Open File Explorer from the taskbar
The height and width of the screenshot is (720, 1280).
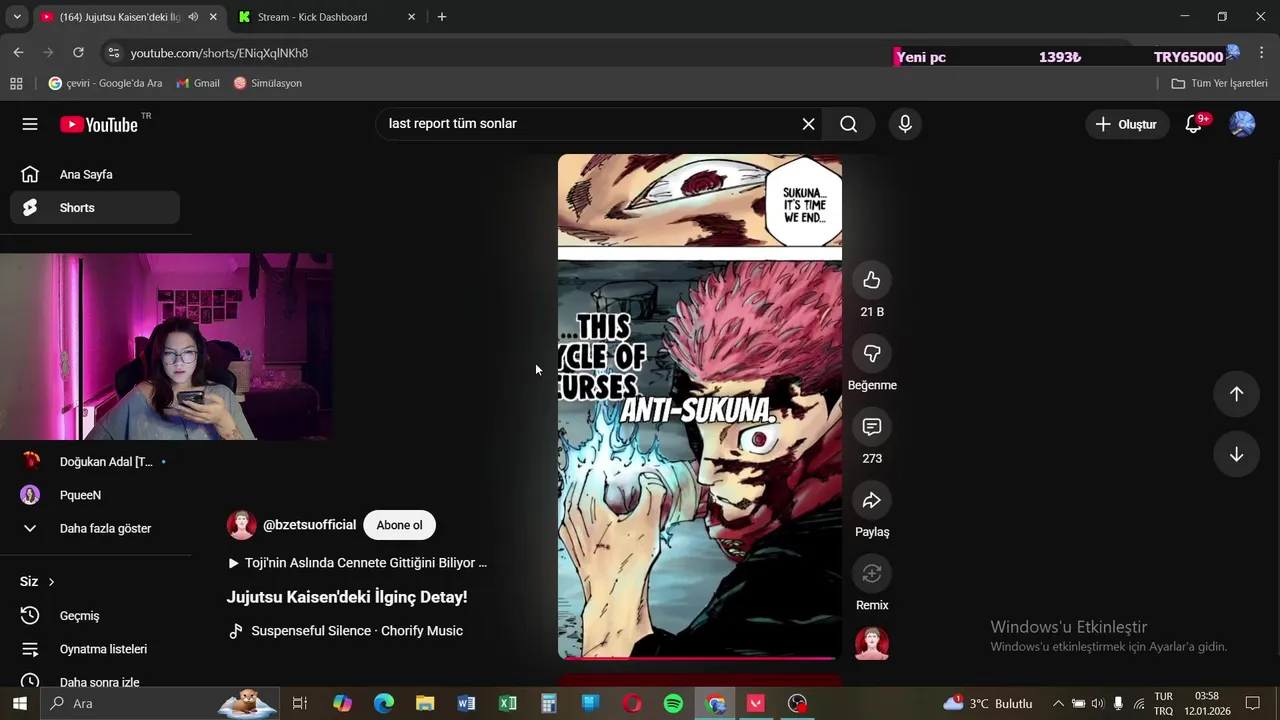point(425,703)
